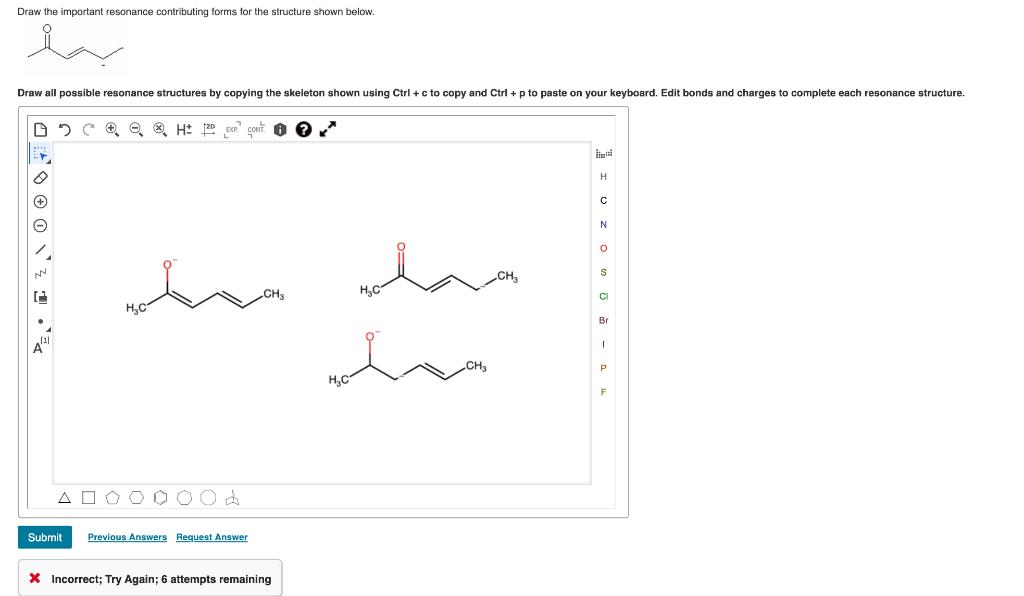The image size is (1024, 596).
Task: Create a new blank sketch document
Action: [38, 129]
